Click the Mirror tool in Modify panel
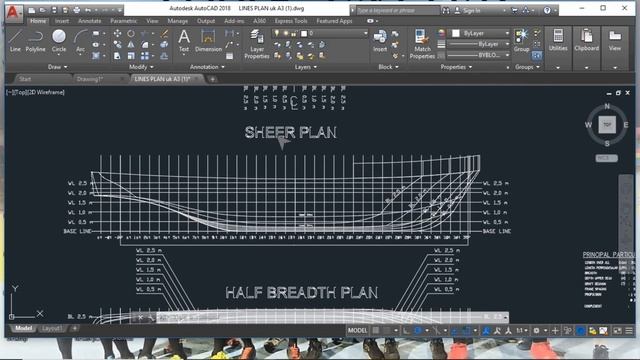This screenshot has height=360, width=640. tap(131, 44)
